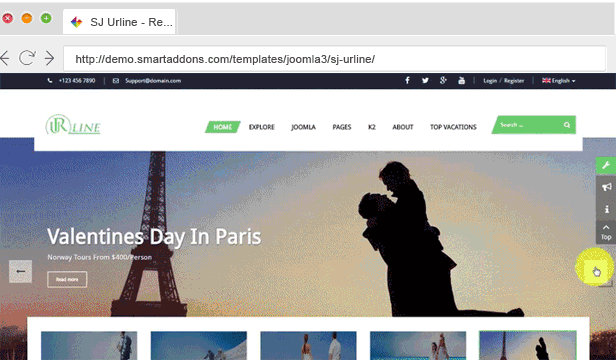Expand the English language dropdown
The height and width of the screenshot is (360, 616).
tap(559, 81)
